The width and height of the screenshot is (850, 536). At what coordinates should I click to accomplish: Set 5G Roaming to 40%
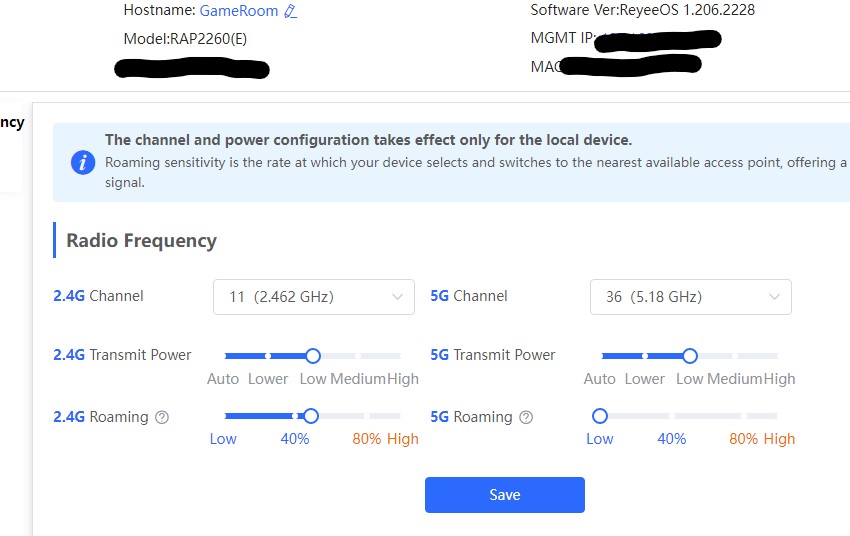coord(672,416)
